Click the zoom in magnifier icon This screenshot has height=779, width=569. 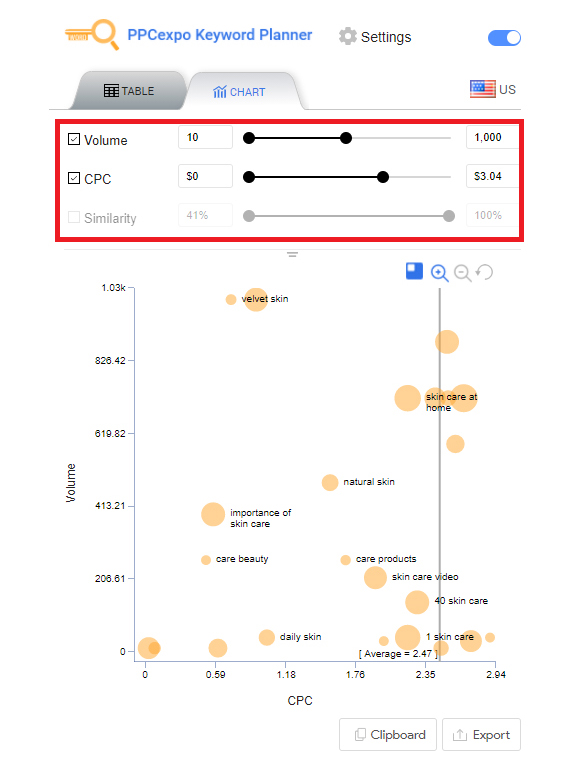tap(439, 273)
